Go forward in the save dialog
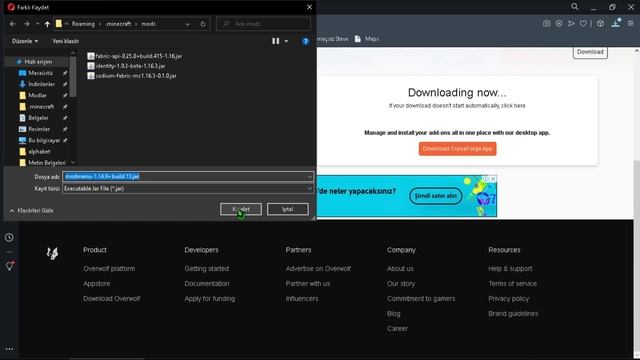This screenshot has height=360, width=640. (27, 24)
